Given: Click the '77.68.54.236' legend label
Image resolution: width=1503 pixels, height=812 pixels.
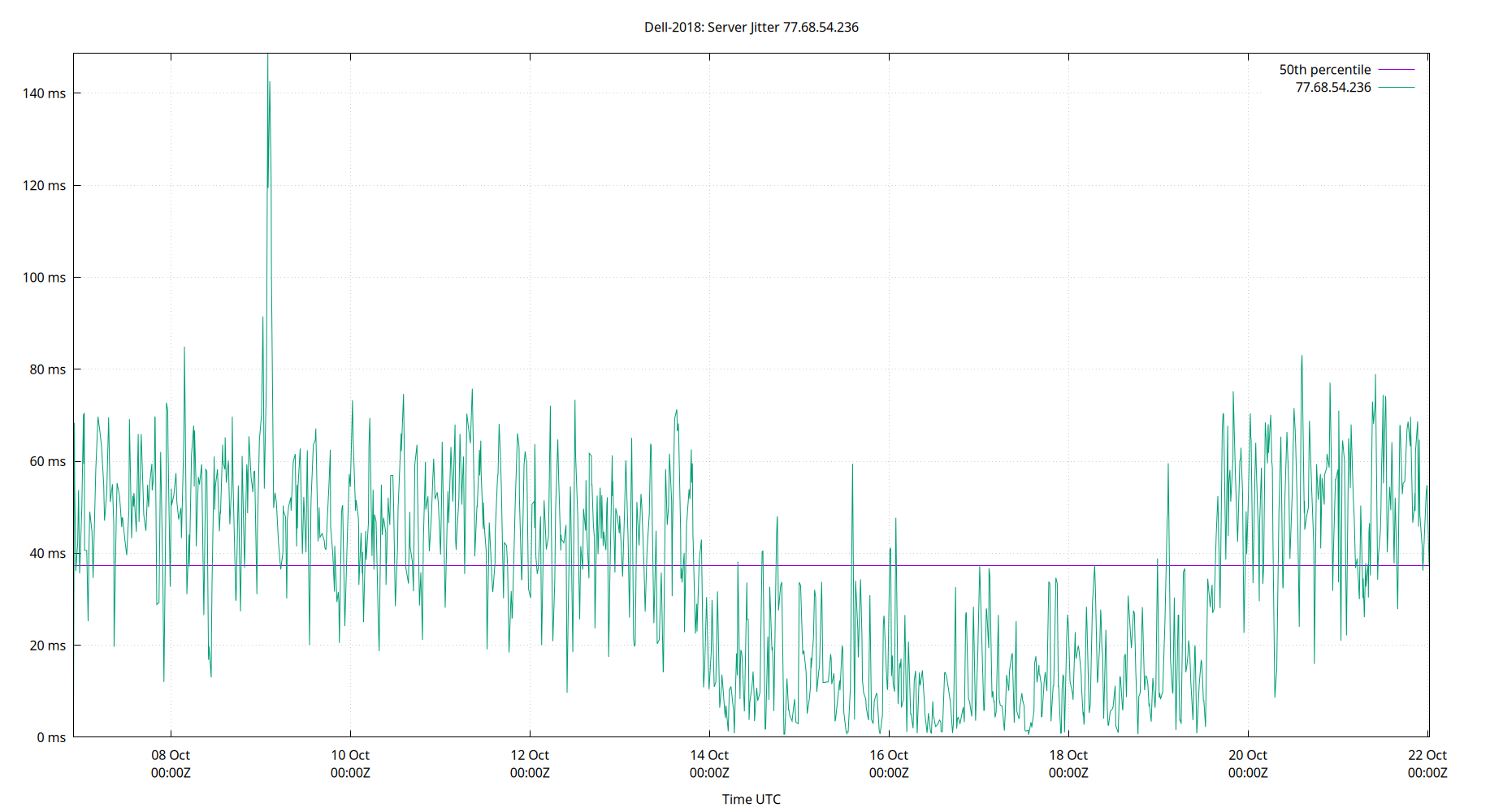Looking at the screenshot, I should click(x=1333, y=87).
